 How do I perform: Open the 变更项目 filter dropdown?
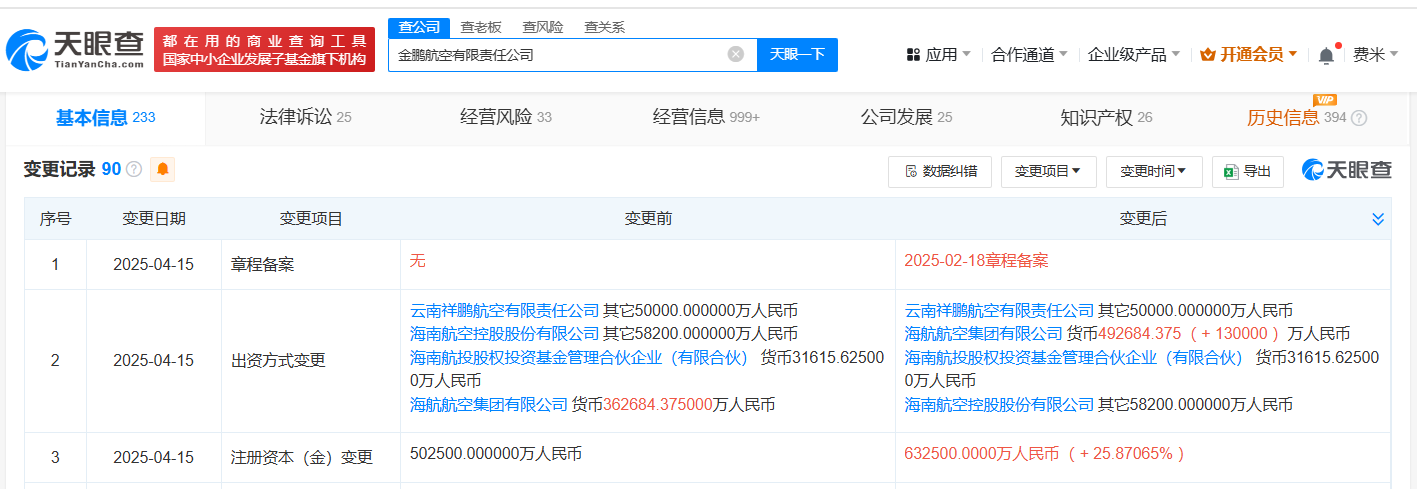tap(1048, 171)
